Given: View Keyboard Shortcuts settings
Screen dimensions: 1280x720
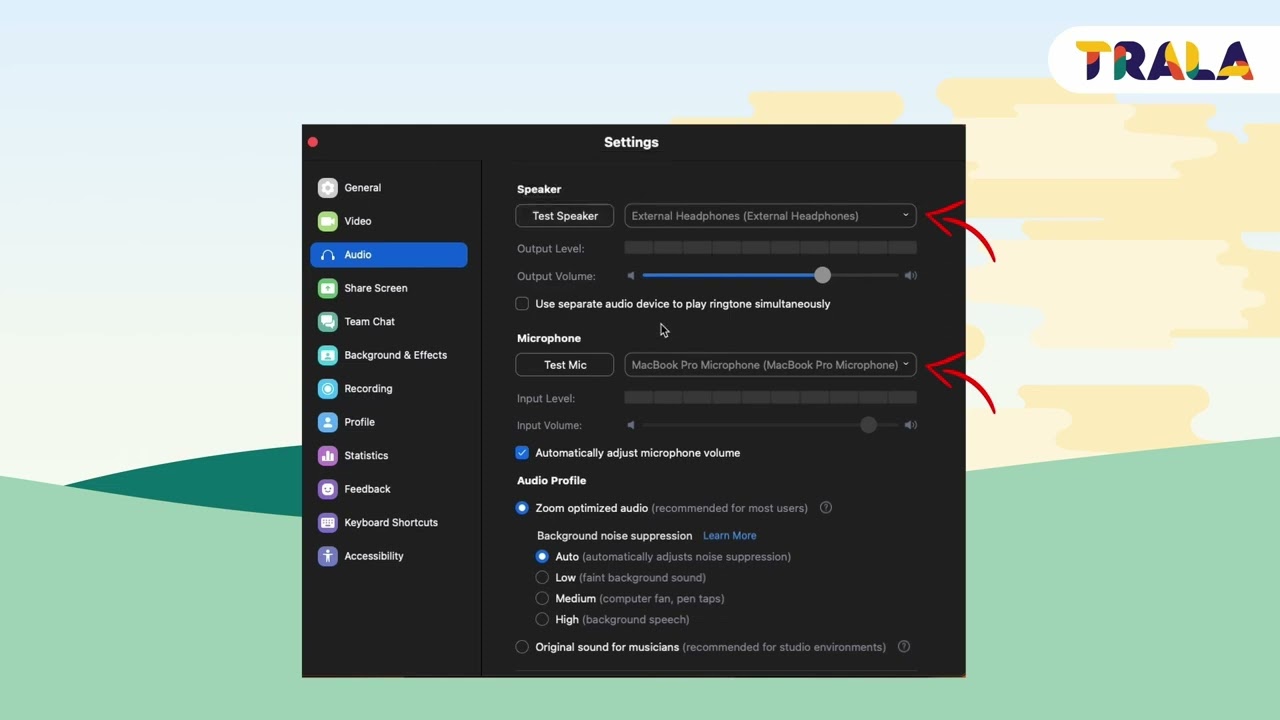Looking at the screenshot, I should (389, 523).
